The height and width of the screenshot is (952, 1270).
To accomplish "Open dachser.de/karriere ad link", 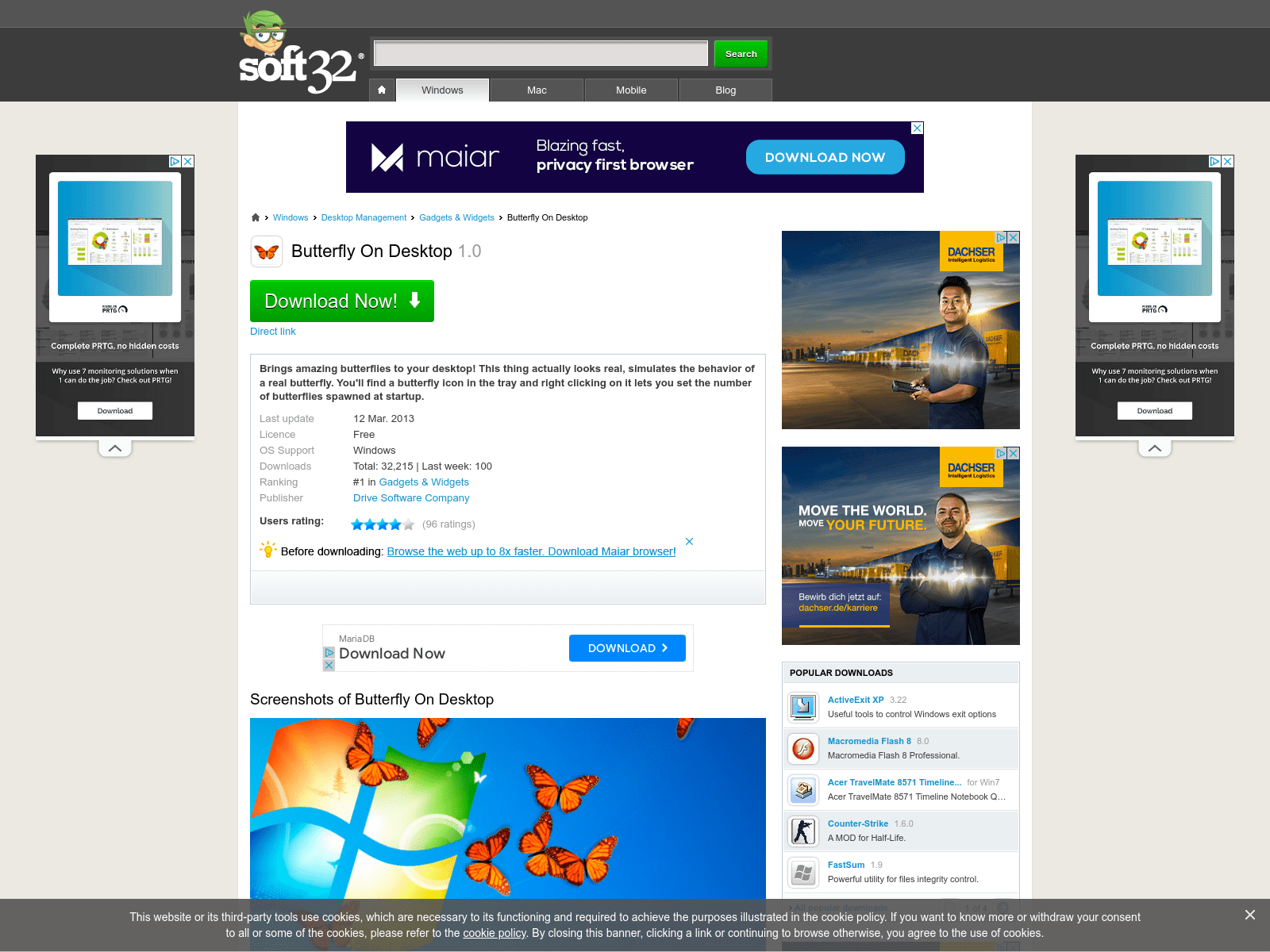I will pyautogui.click(x=838, y=608).
